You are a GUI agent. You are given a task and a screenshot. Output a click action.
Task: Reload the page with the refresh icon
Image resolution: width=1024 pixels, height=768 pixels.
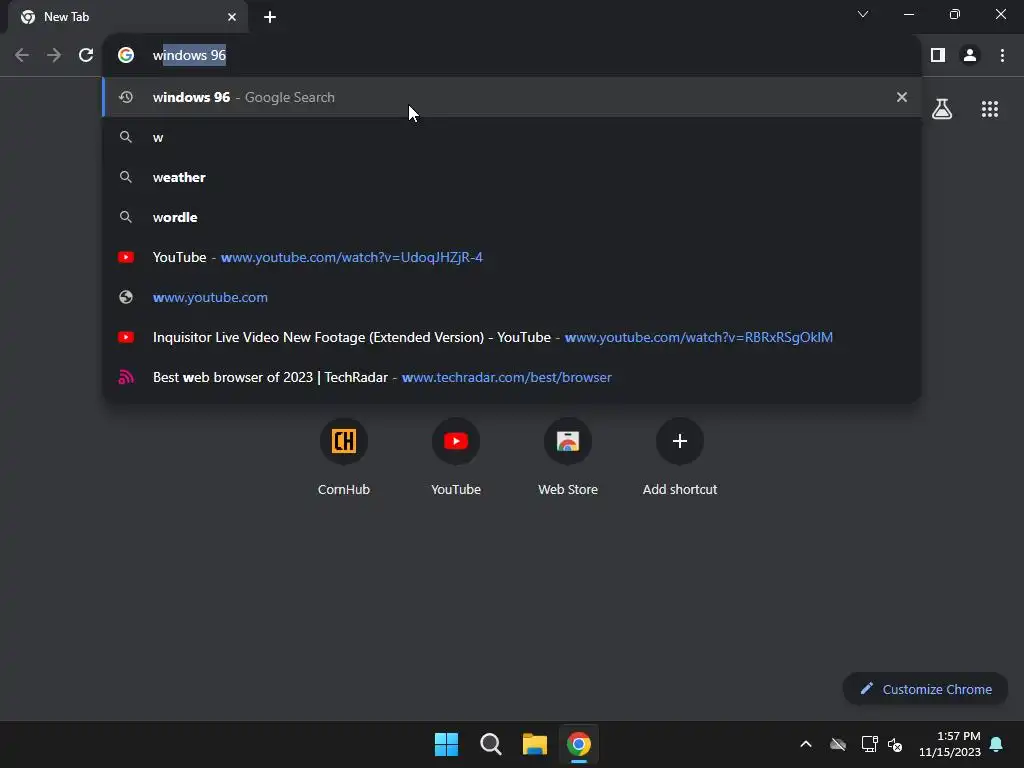tap(86, 56)
